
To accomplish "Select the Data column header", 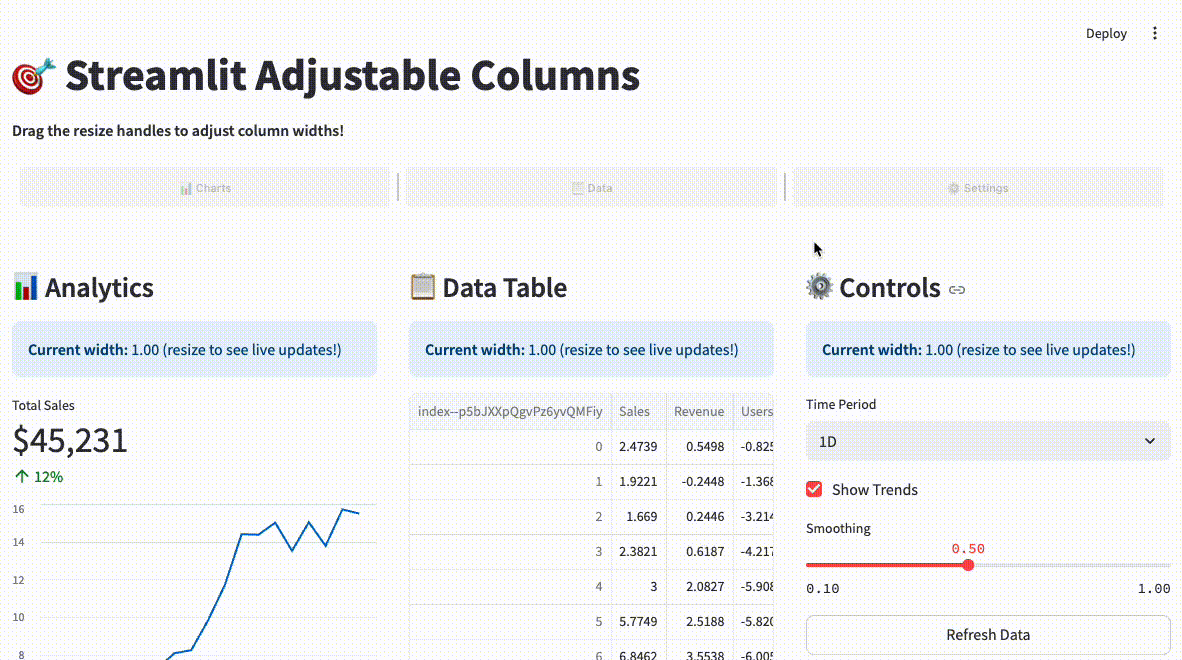I will 592,188.
